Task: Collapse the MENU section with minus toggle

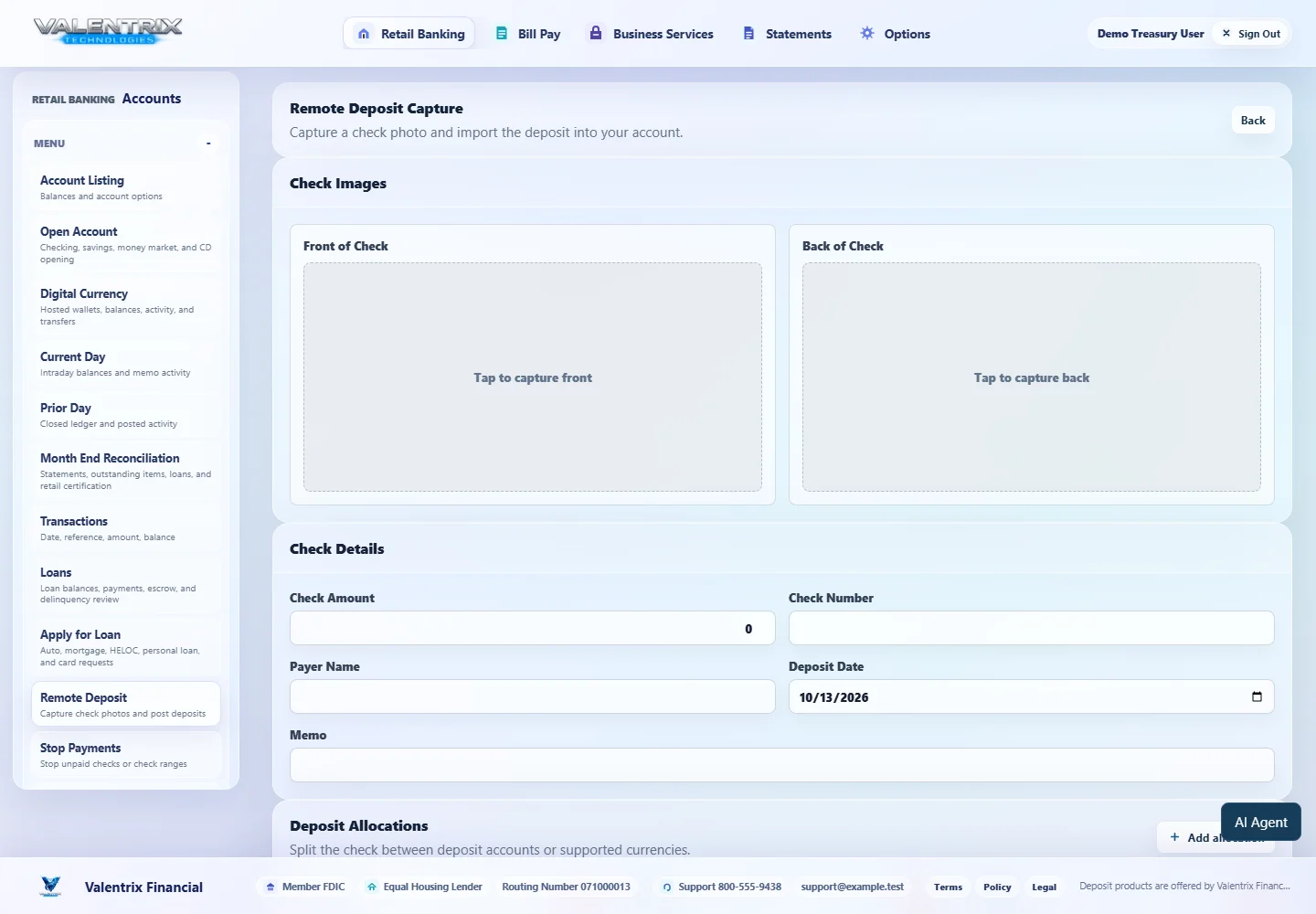Action: click(x=208, y=143)
